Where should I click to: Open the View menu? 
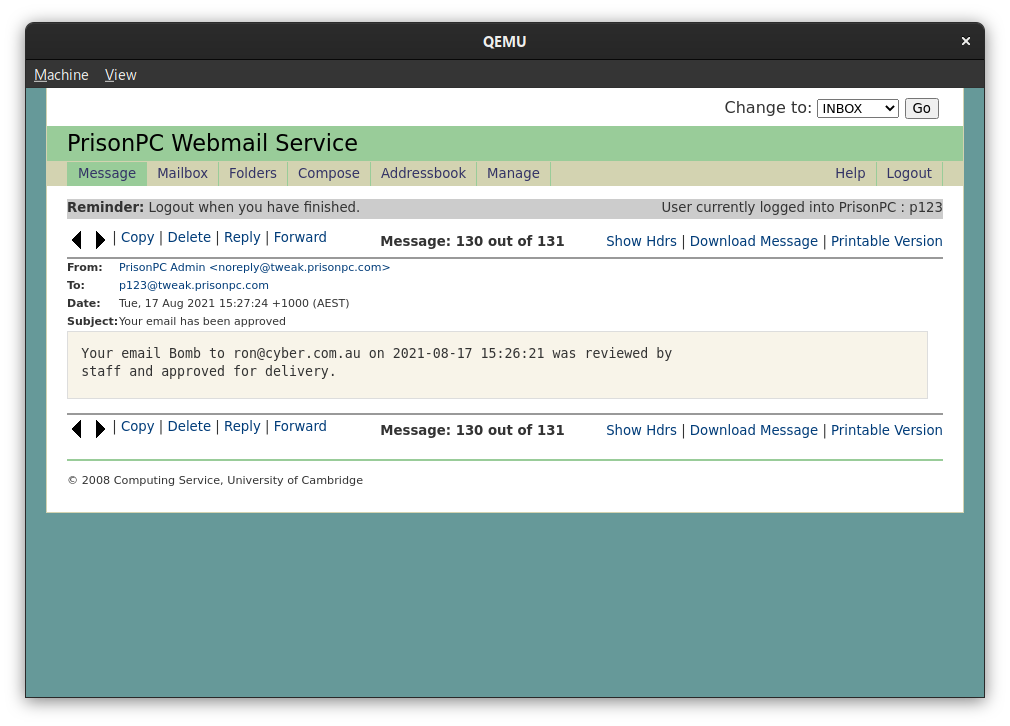(x=120, y=75)
